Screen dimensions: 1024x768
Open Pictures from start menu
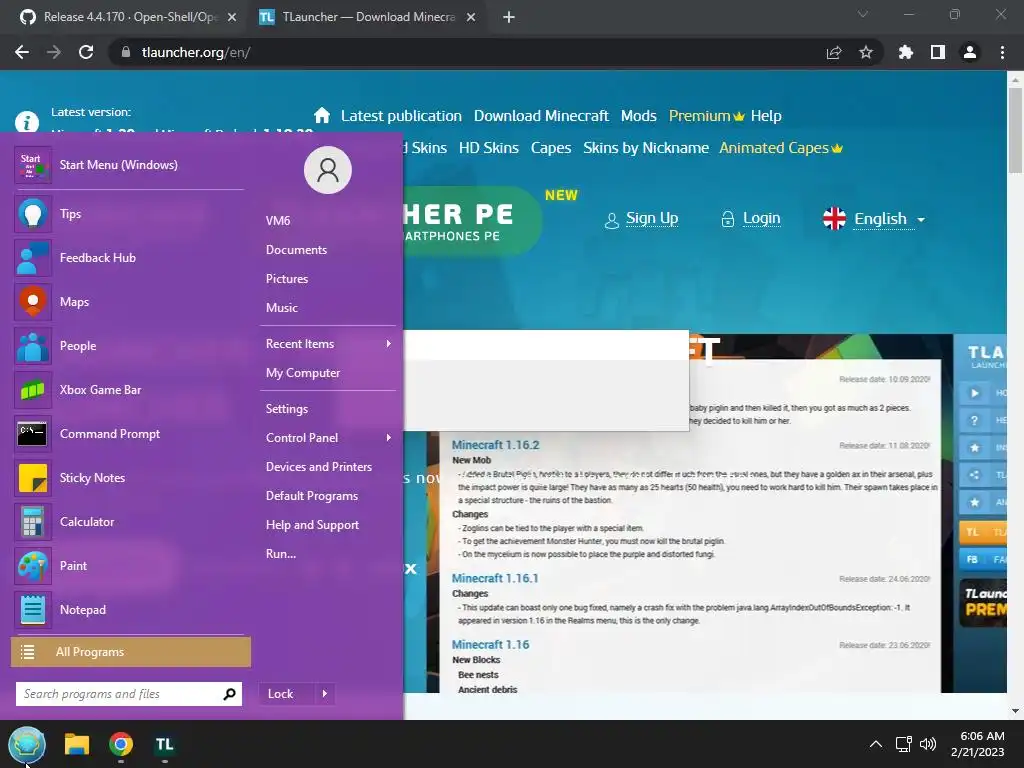pyautogui.click(x=287, y=279)
